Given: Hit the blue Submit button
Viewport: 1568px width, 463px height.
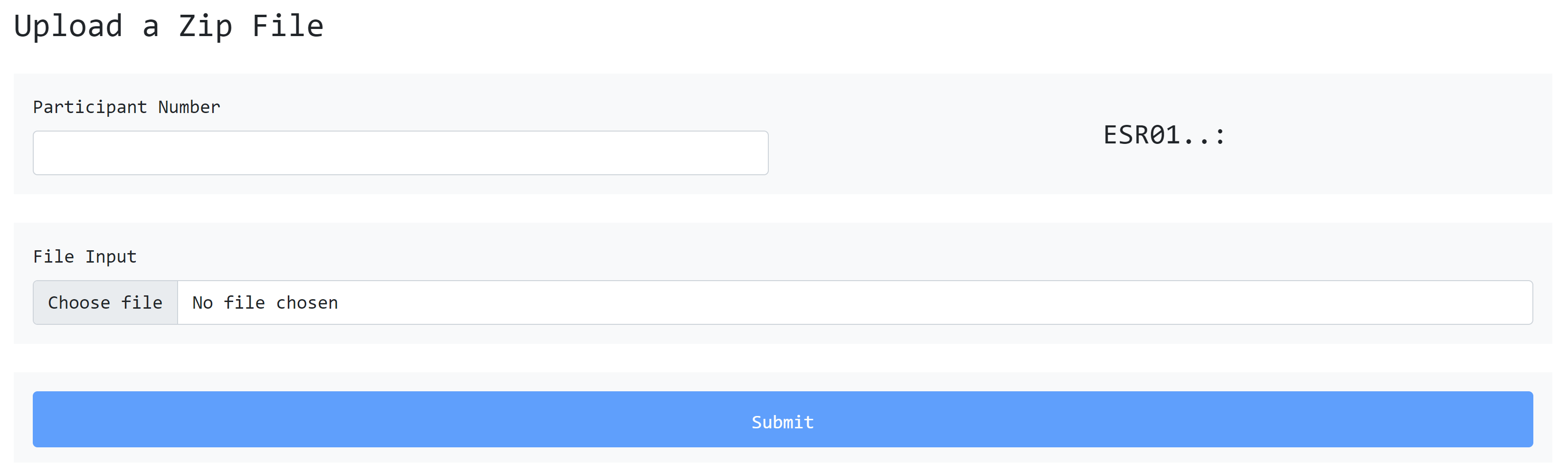Looking at the screenshot, I should [x=783, y=419].
